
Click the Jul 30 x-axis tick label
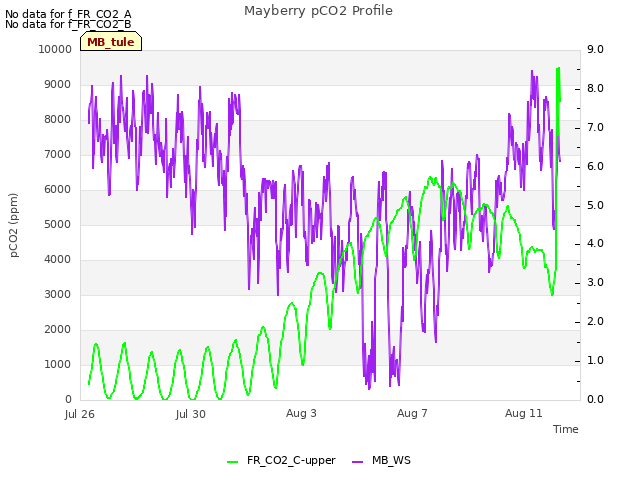(x=191, y=414)
